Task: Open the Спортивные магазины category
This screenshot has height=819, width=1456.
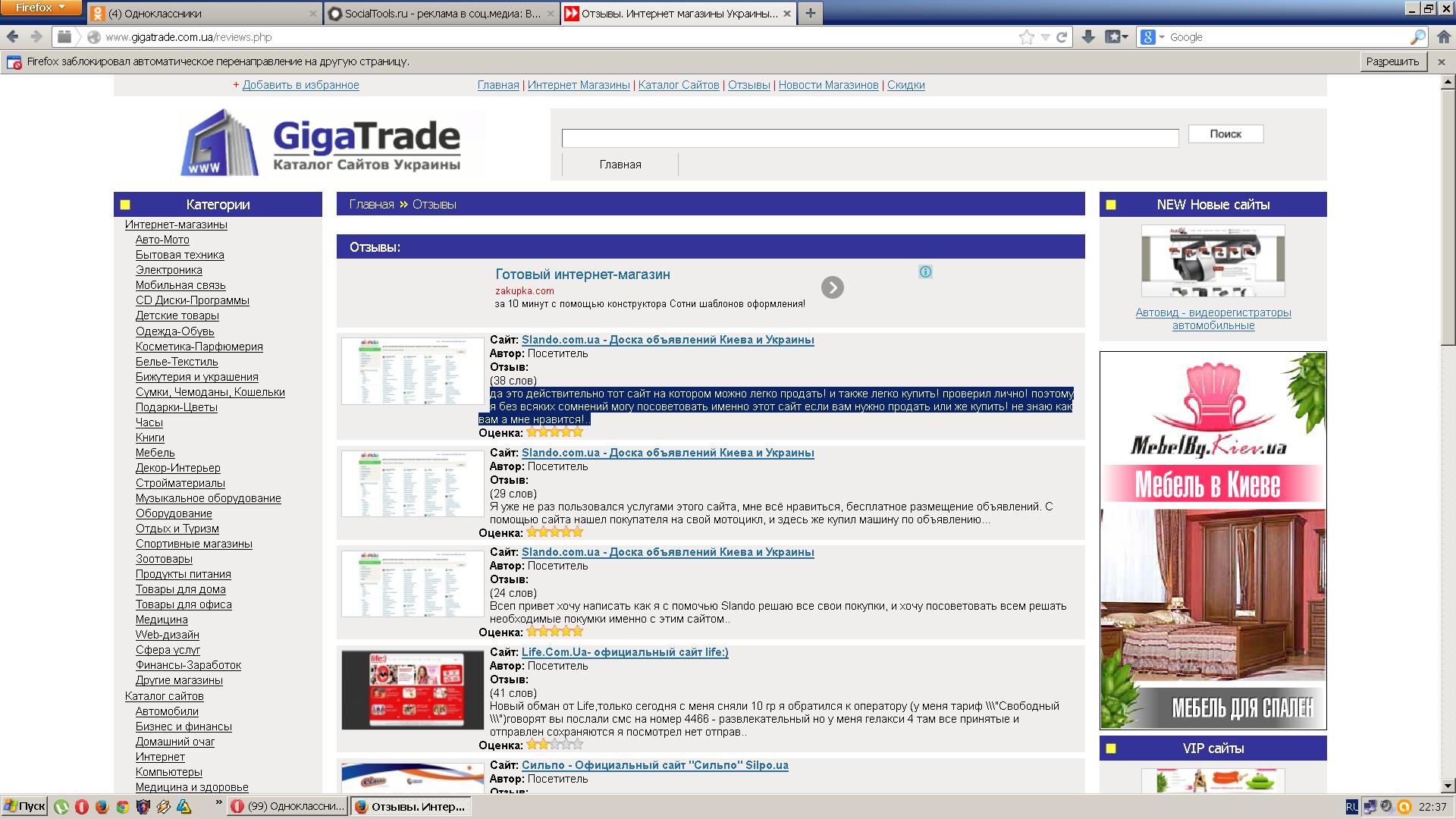Action: pos(194,544)
